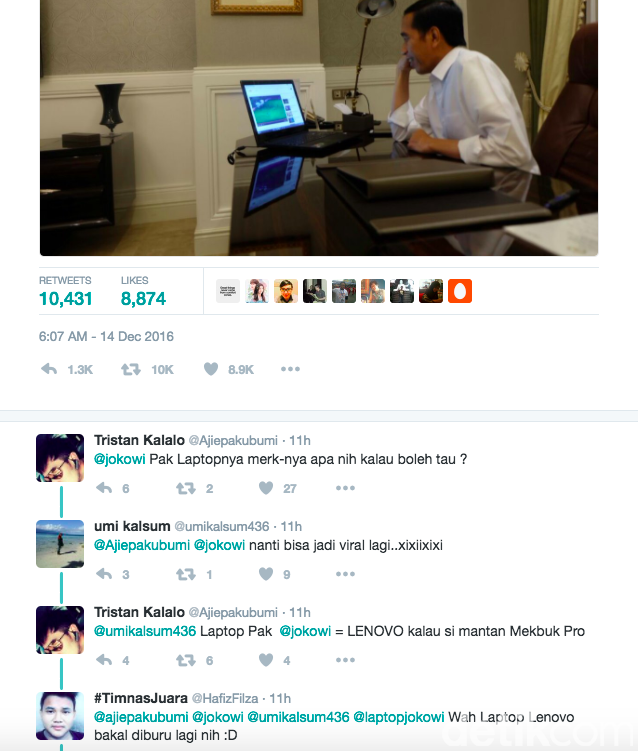The image size is (638, 751).
Task: Reply to Tristan Kalalo's laptop brand question
Action: pos(104,488)
